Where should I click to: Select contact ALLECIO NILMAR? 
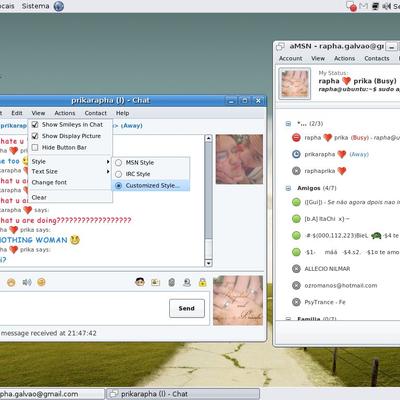327,269
